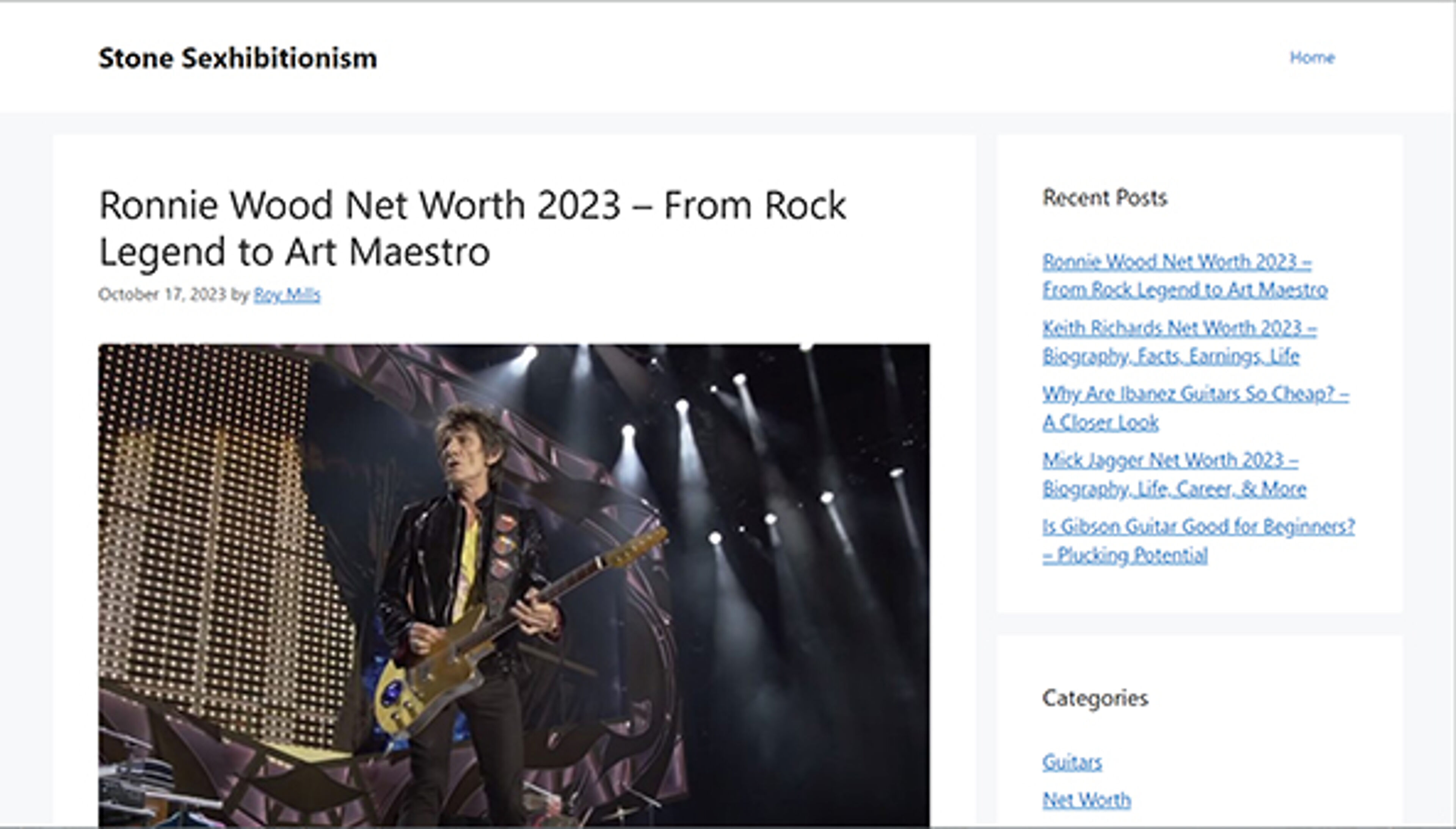Open author Roy Mills' profile link
Screen dimensions: 1456x829
pos(287,295)
